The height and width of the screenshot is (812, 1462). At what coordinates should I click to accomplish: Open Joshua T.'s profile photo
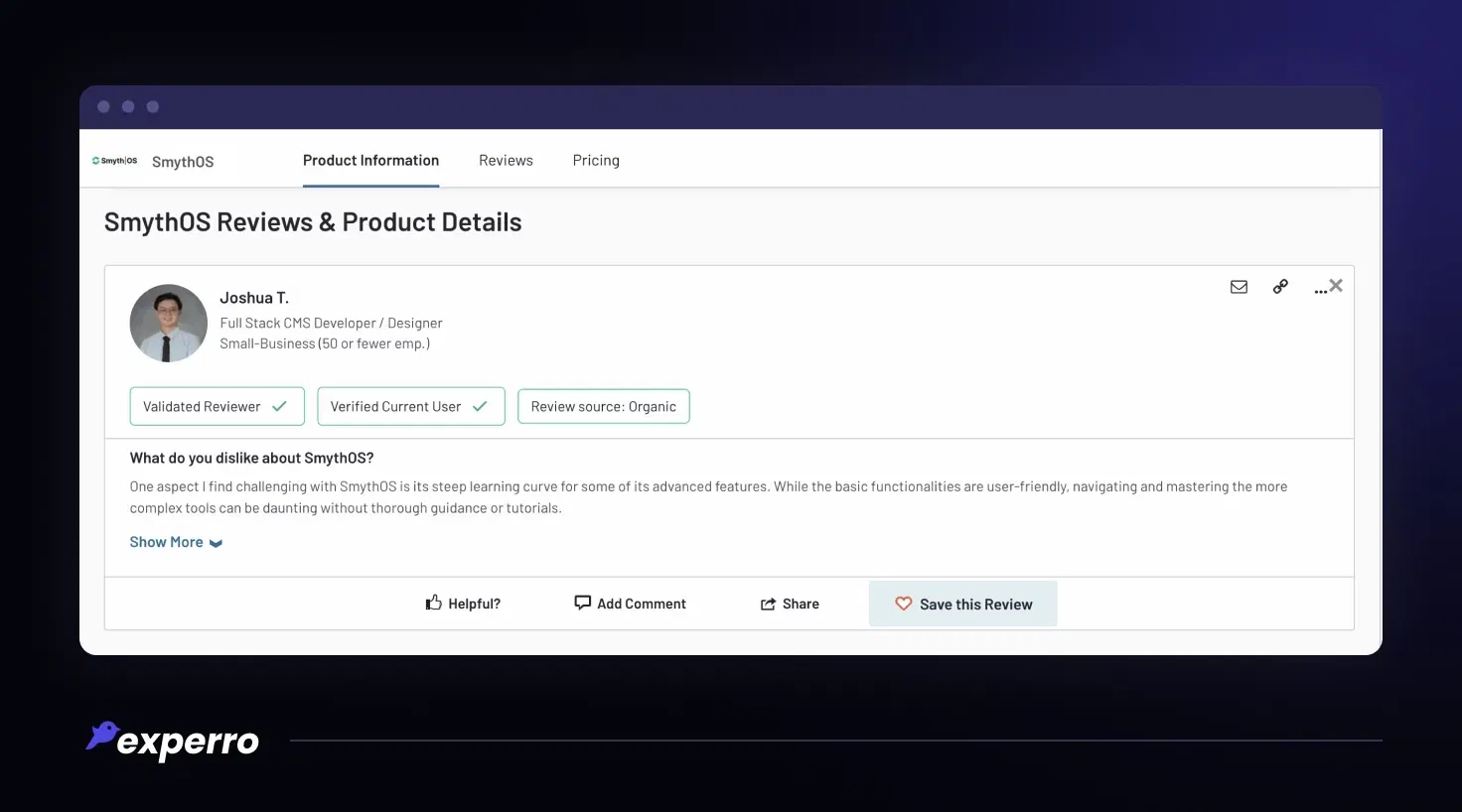click(x=169, y=324)
